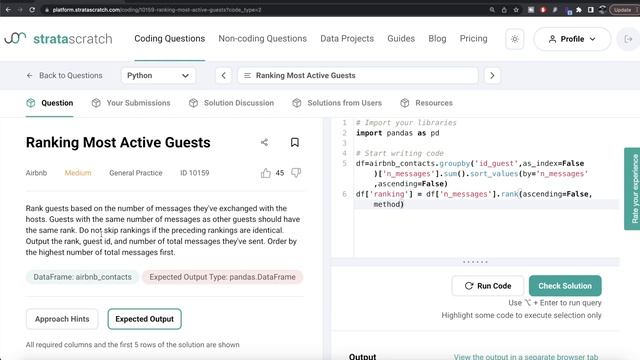Screen dimensions: 640x360
Task: Go to previous question chevron
Action: click(x=223, y=76)
